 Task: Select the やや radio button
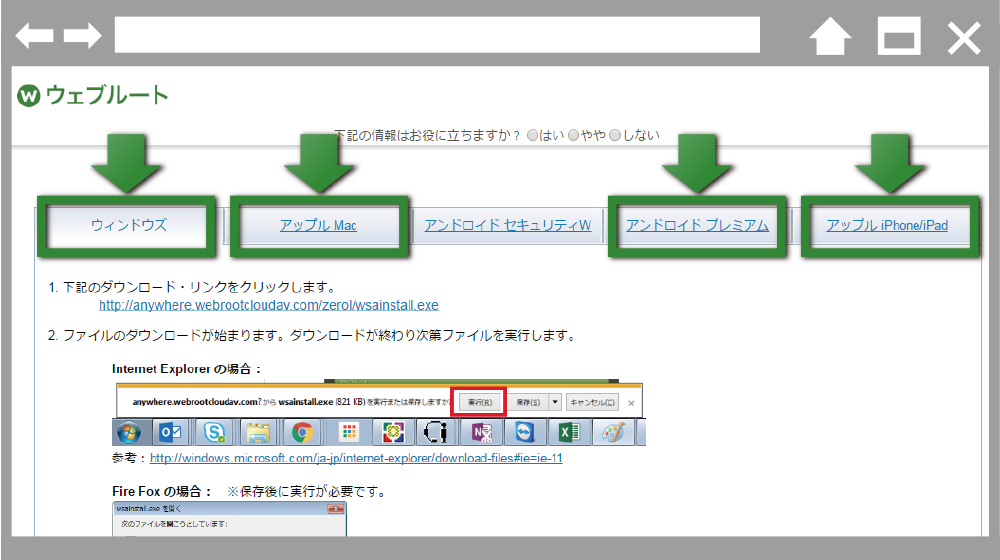[573, 135]
